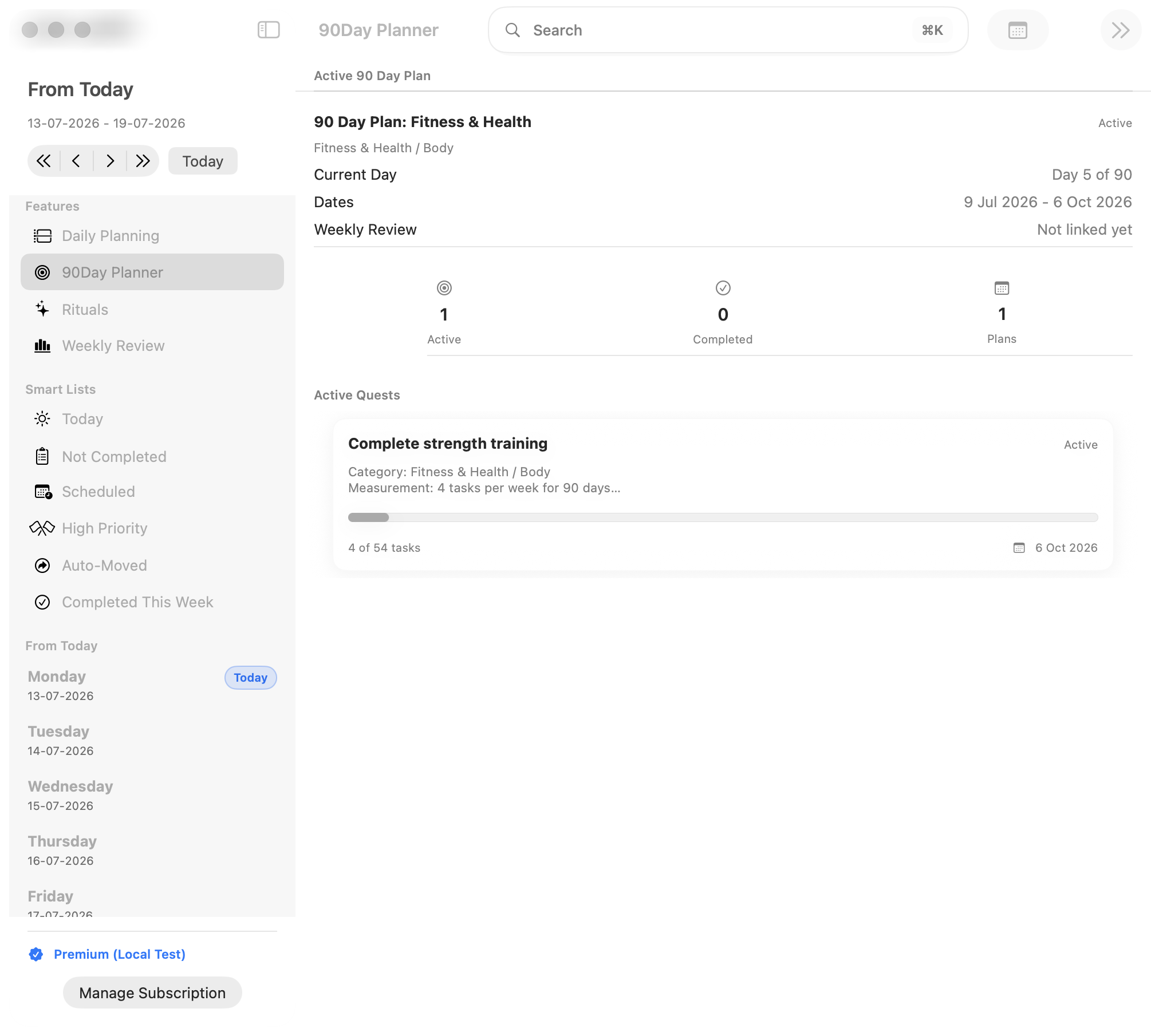Viewport: 1151px width, 1036px height.
Task: Click the search magnifier icon
Action: tap(513, 30)
